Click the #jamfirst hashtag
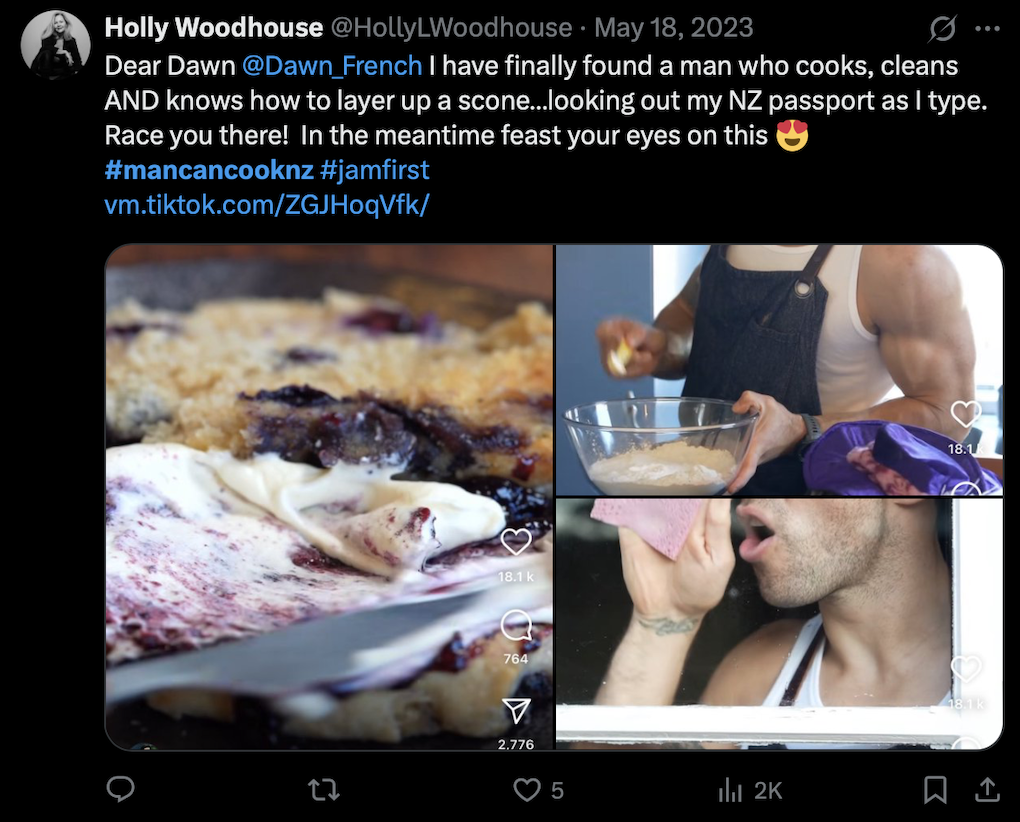This screenshot has height=822, width=1020. pos(375,170)
